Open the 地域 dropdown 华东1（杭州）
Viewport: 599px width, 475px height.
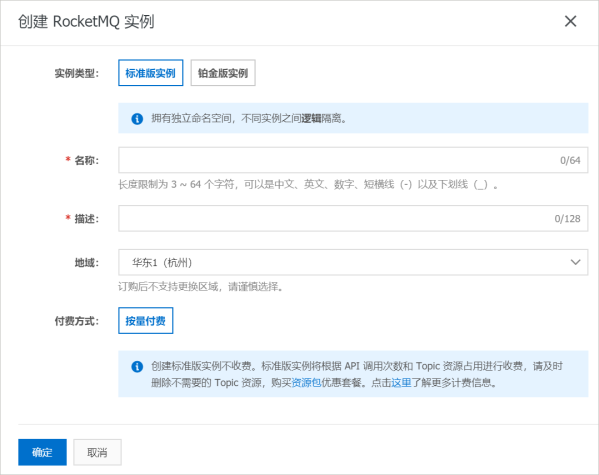(353, 263)
